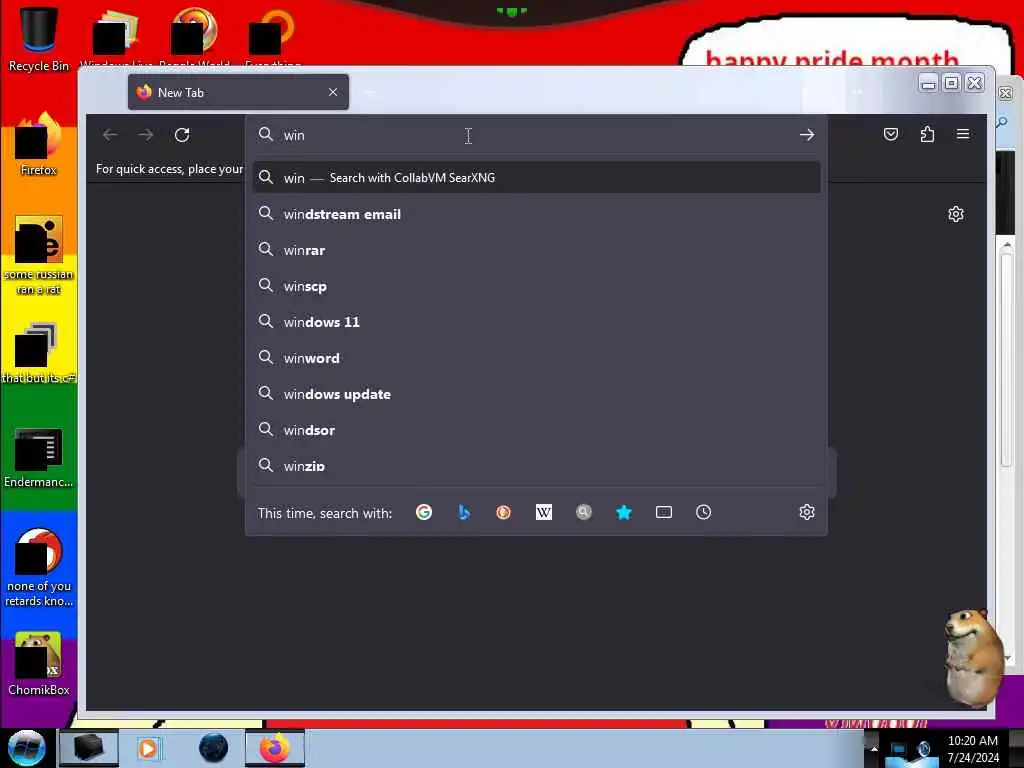Open Save to Pocket

click(x=891, y=135)
